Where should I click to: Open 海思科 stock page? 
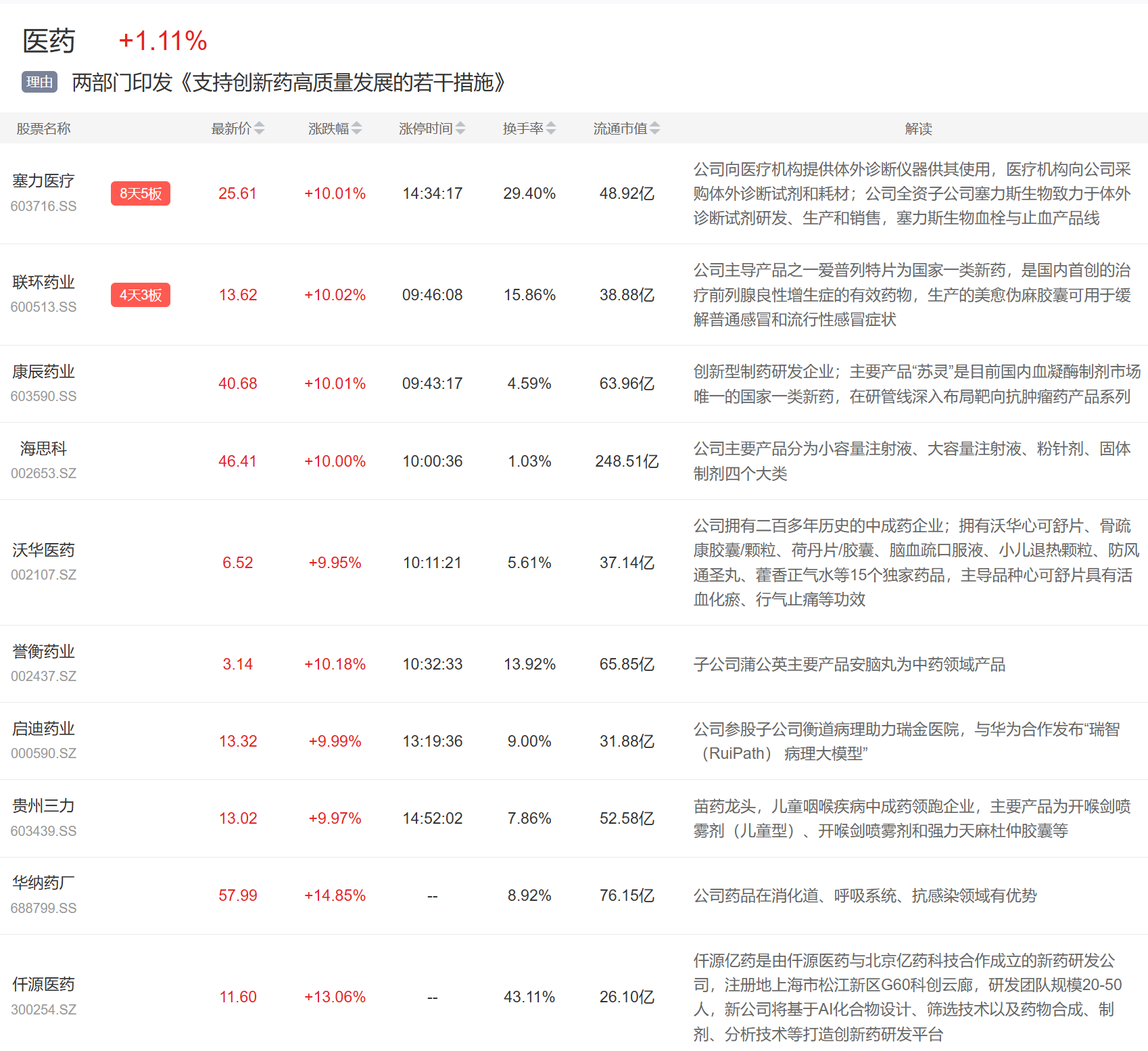(x=43, y=449)
